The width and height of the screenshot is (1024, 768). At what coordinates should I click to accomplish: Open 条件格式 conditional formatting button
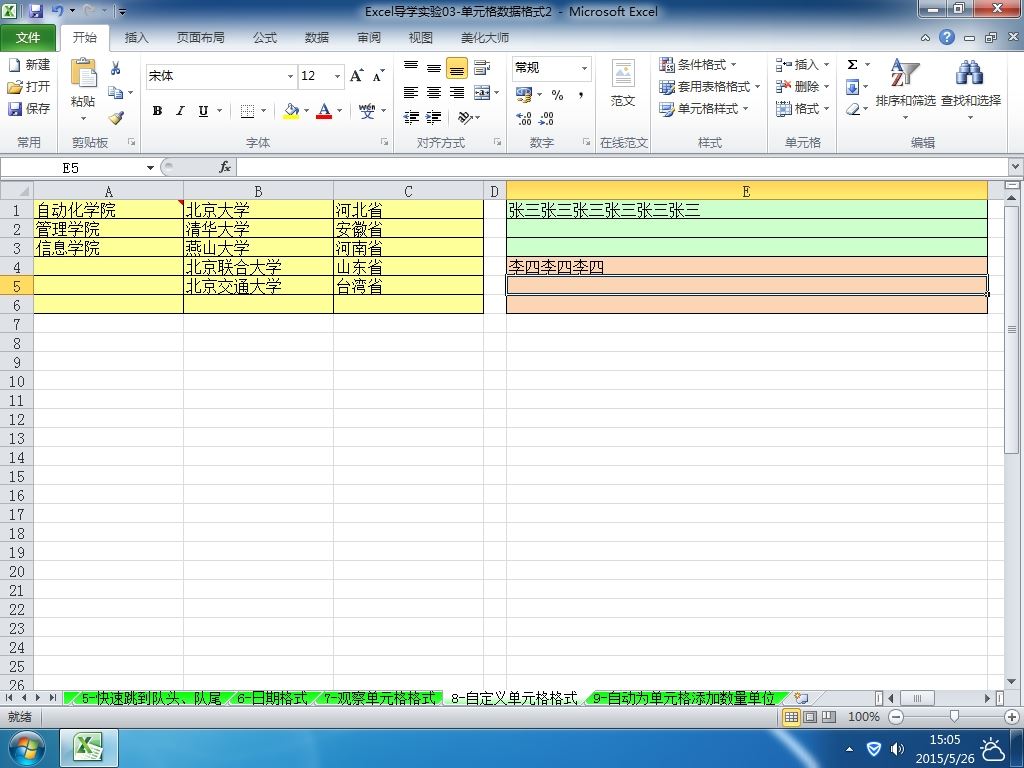[698, 65]
